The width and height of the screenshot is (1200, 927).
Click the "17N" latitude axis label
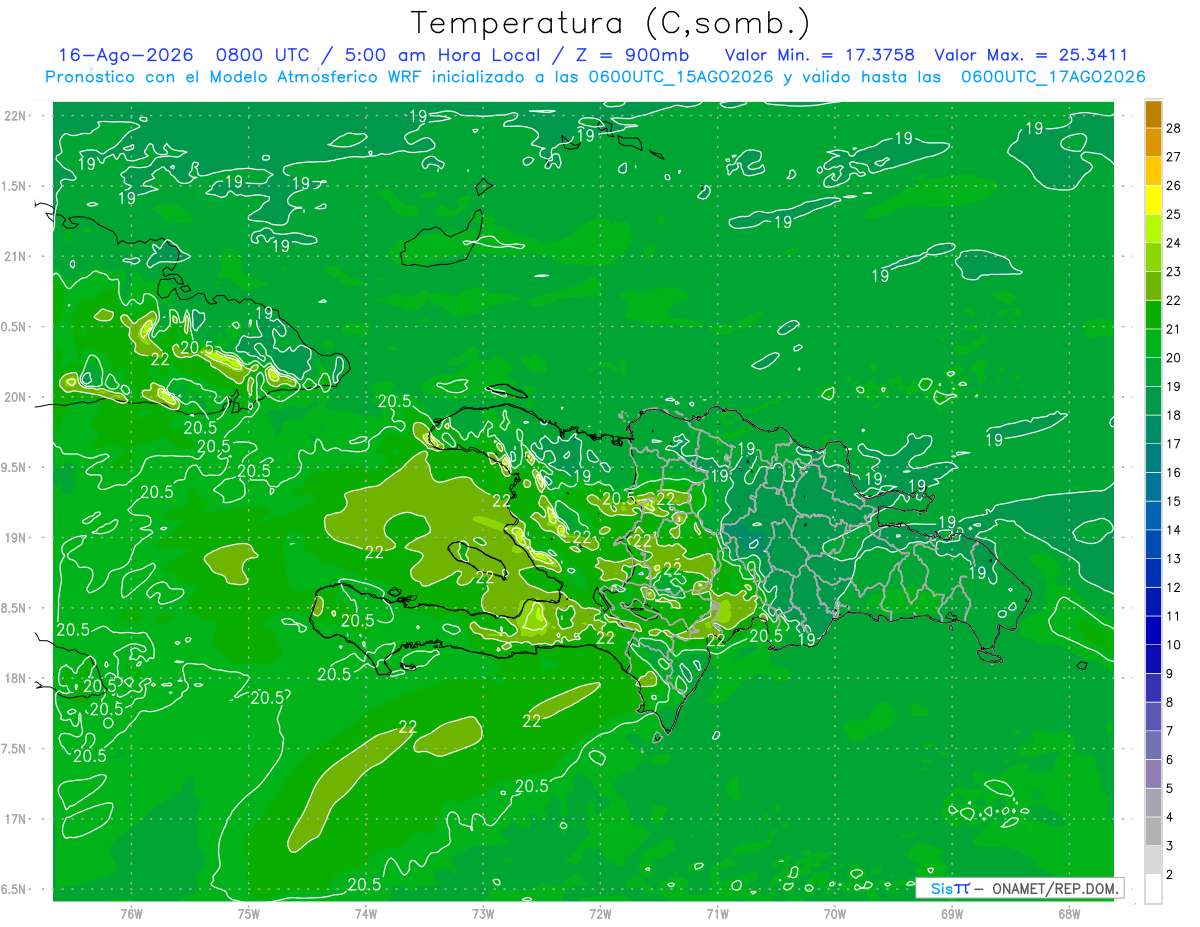point(16,819)
